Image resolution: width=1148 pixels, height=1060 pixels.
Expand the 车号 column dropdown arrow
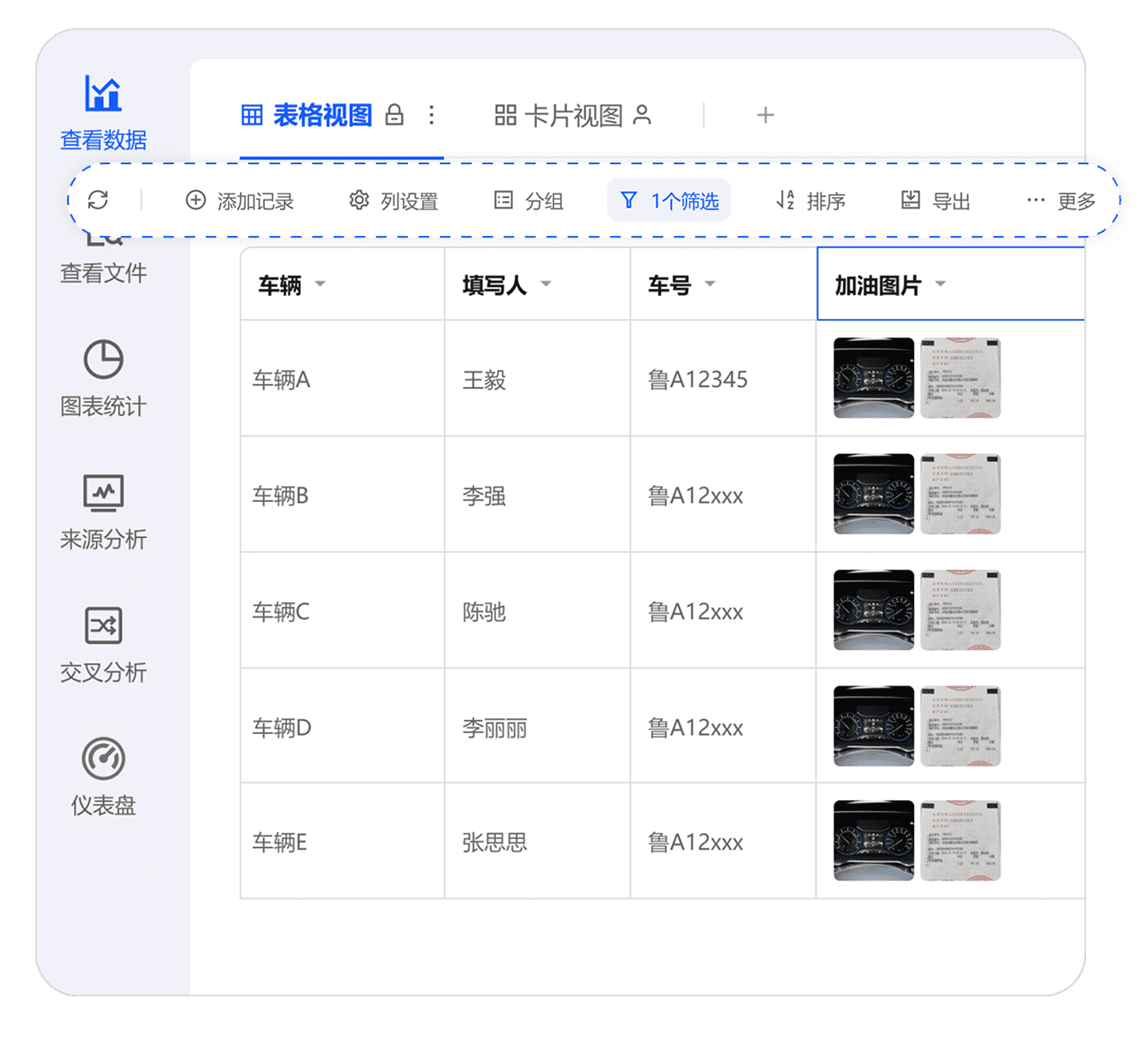710,284
